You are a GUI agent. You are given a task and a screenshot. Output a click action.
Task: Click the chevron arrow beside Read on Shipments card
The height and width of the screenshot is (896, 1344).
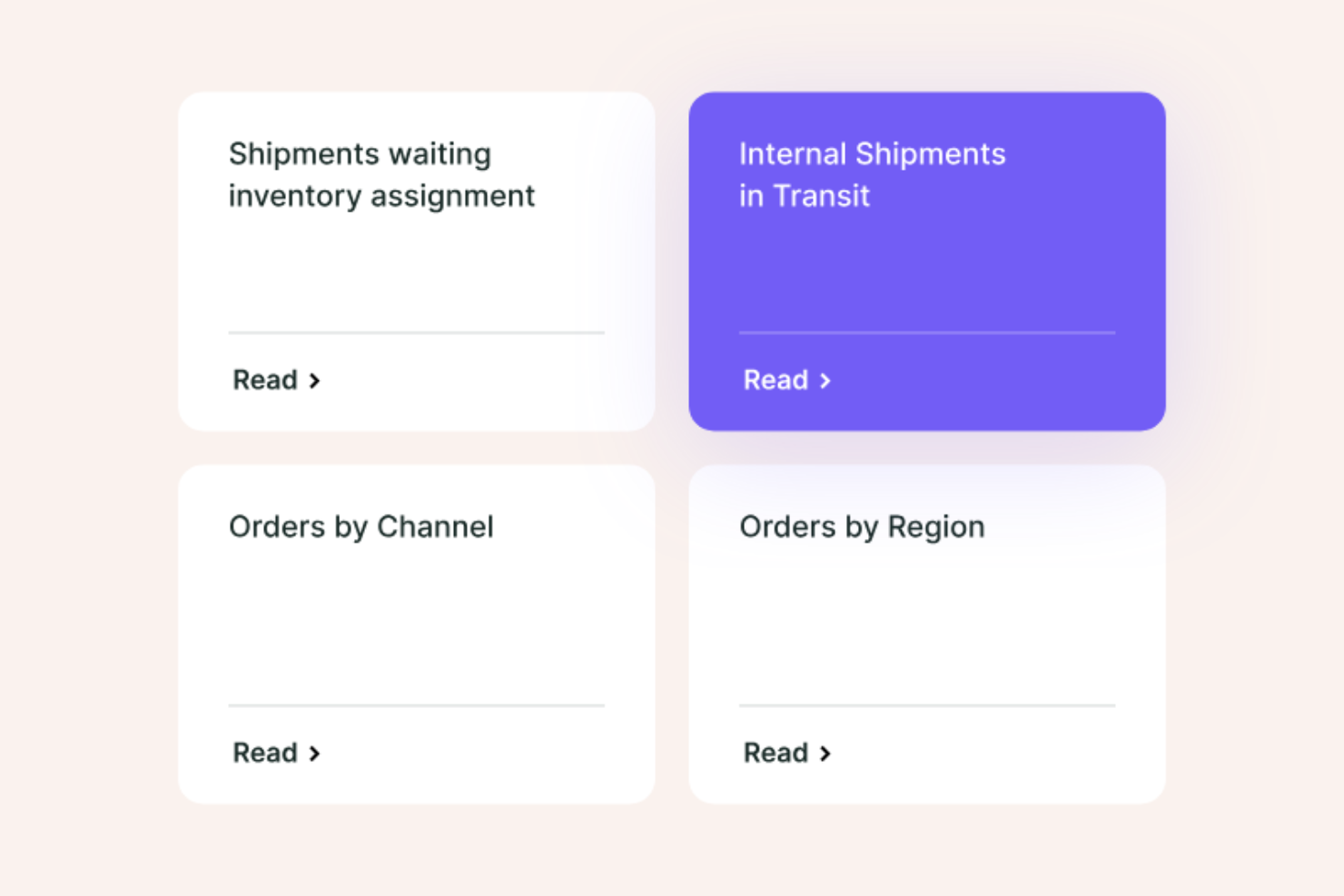click(x=314, y=380)
